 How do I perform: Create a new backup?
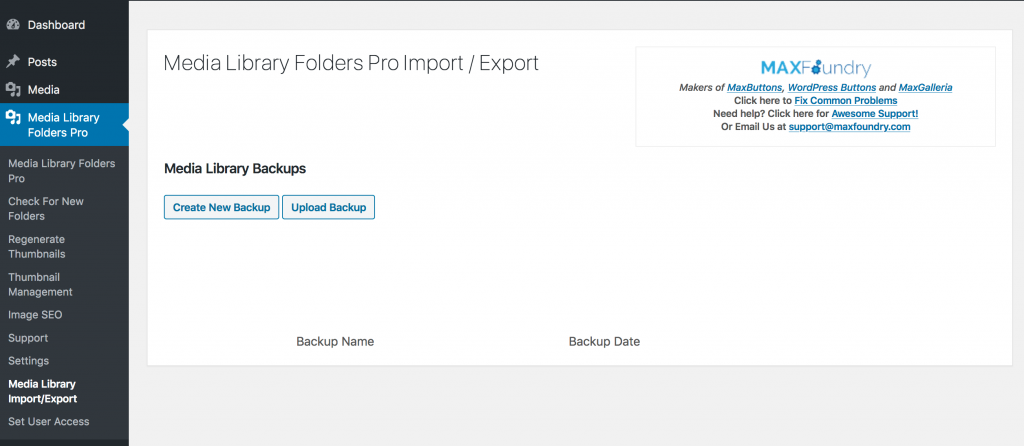pyautogui.click(x=221, y=207)
